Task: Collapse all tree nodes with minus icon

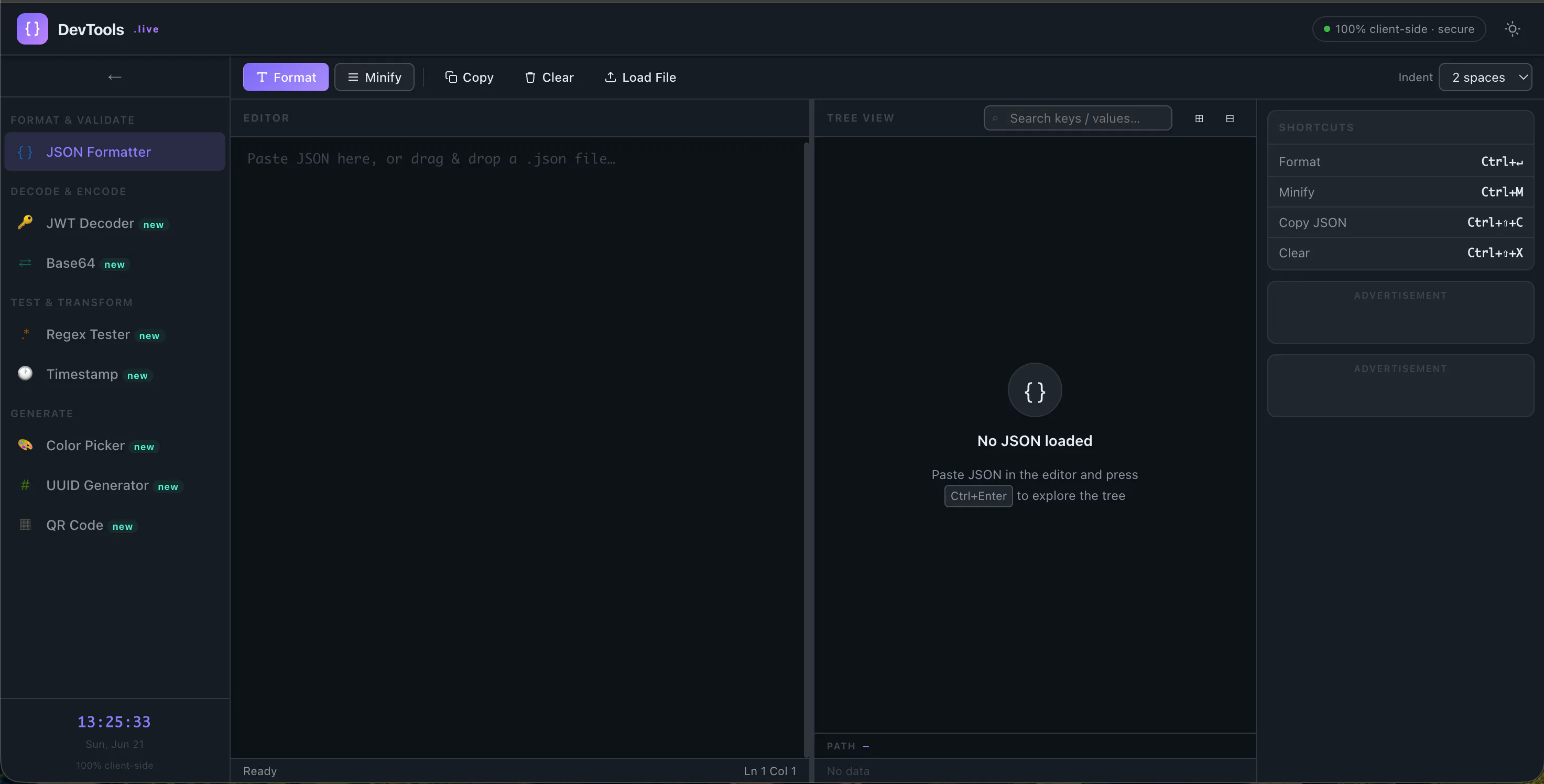Action: pyautogui.click(x=1230, y=118)
